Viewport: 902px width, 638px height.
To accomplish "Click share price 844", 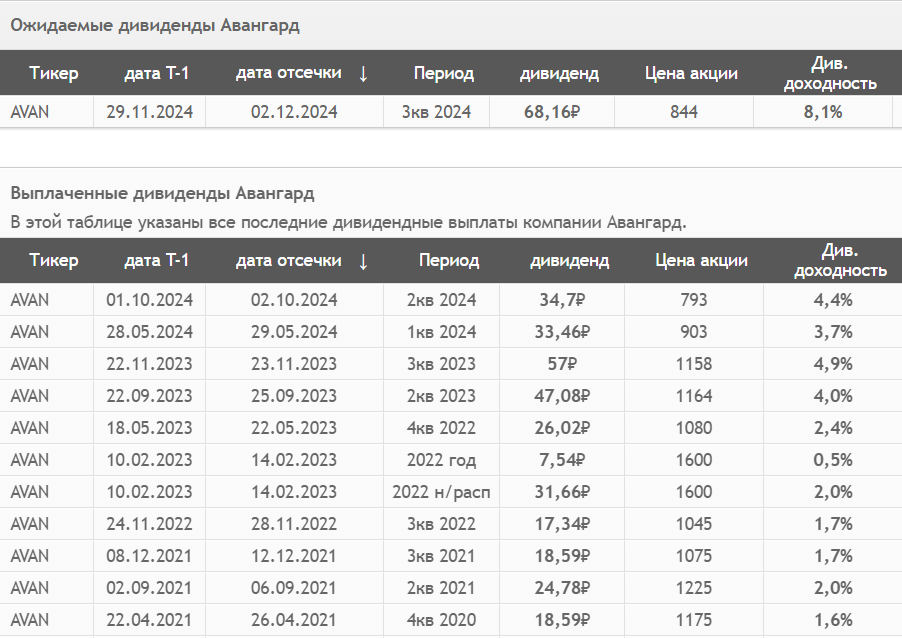I will pyautogui.click(x=683, y=112).
